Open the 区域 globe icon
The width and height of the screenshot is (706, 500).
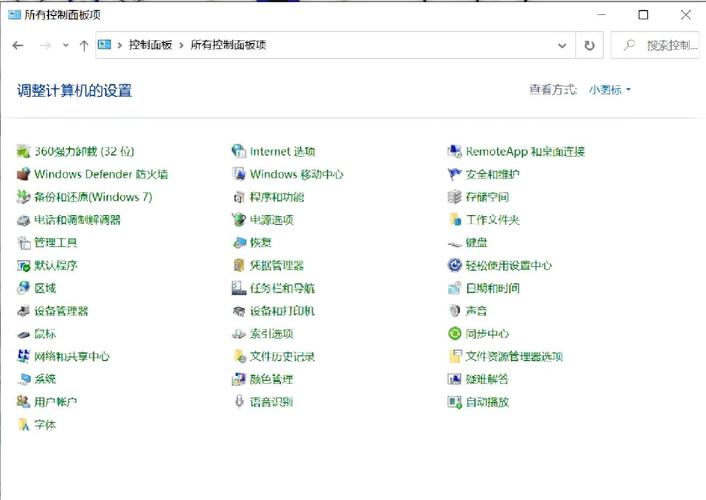coord(23,288)
